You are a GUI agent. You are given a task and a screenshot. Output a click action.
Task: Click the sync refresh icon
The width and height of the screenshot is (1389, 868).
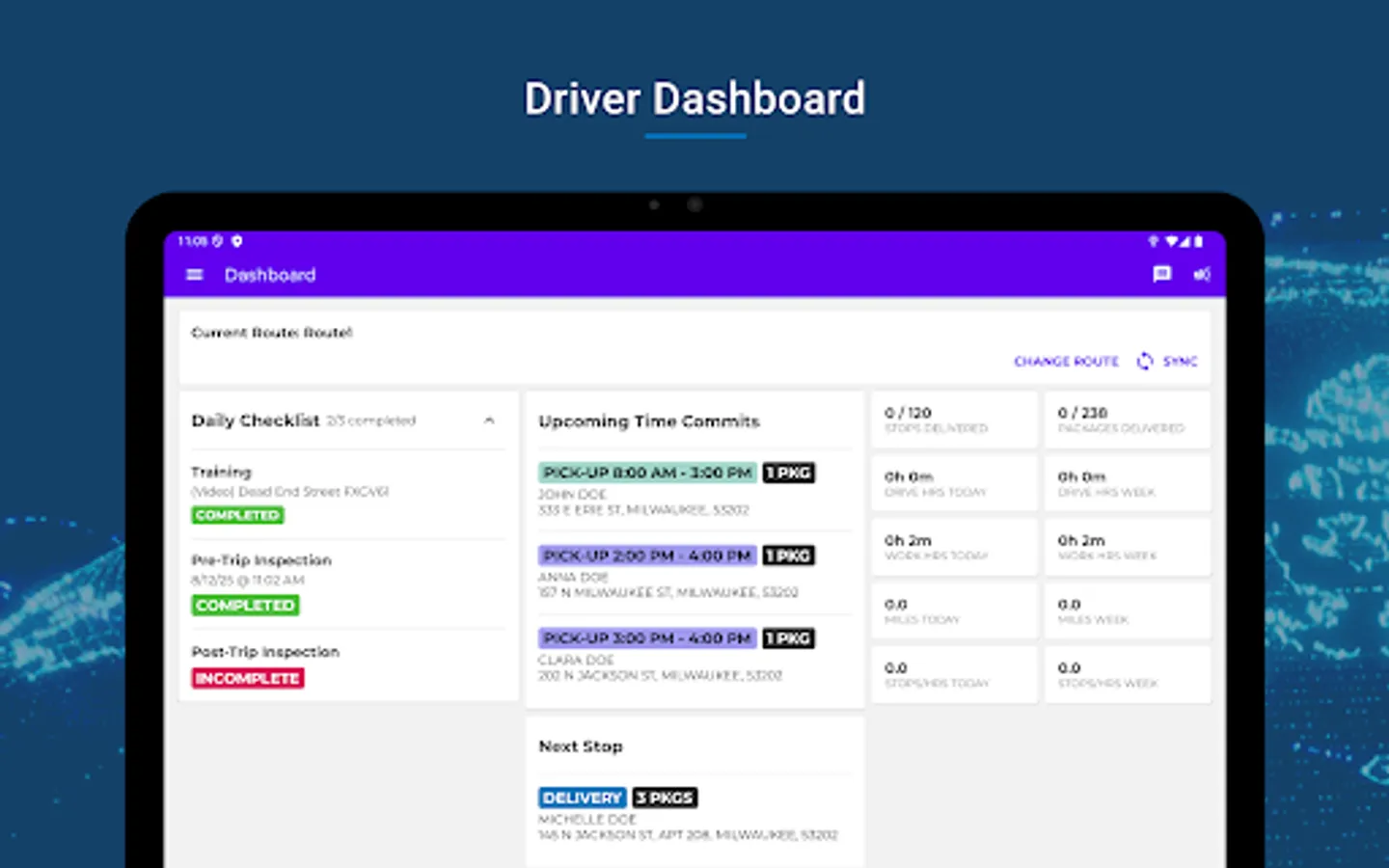(x=1144, y=361)
